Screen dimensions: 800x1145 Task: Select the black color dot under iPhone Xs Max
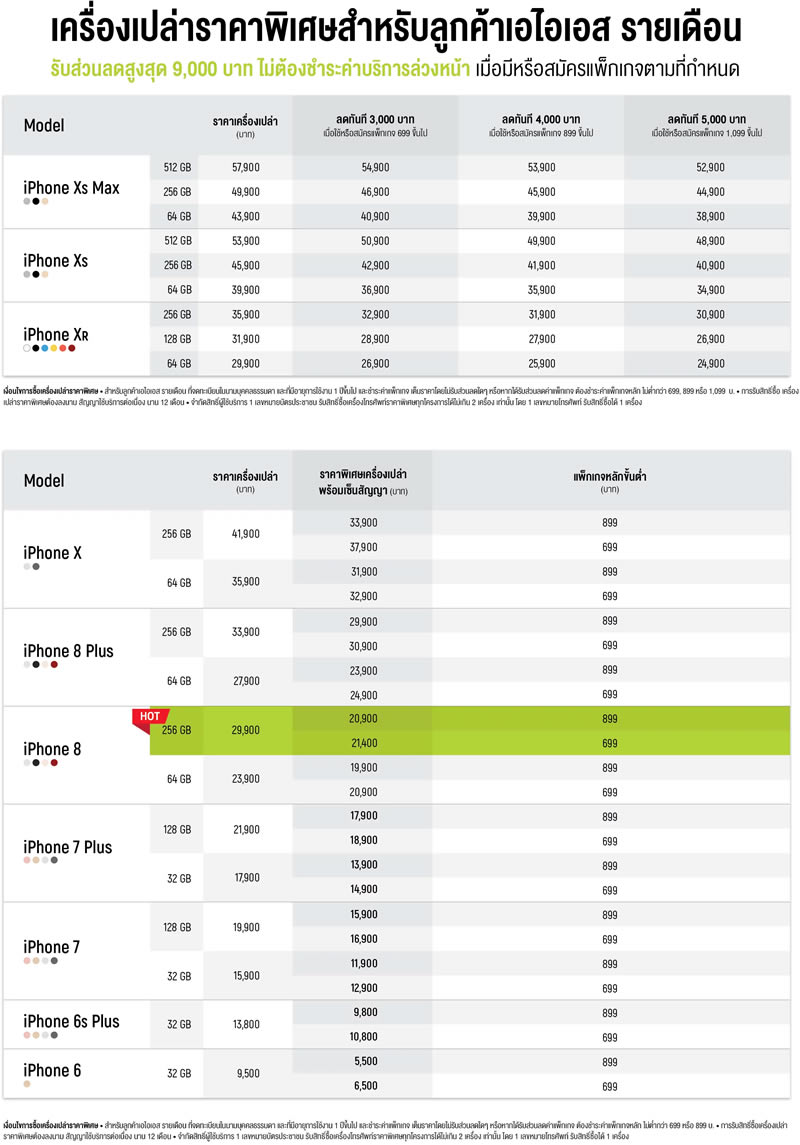pyautogui.click(x=36, y=201)
